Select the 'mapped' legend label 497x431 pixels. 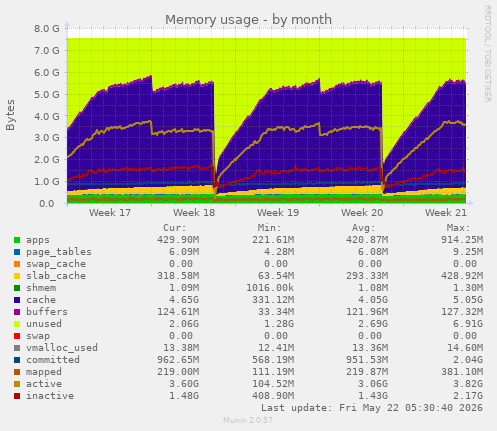44,372
